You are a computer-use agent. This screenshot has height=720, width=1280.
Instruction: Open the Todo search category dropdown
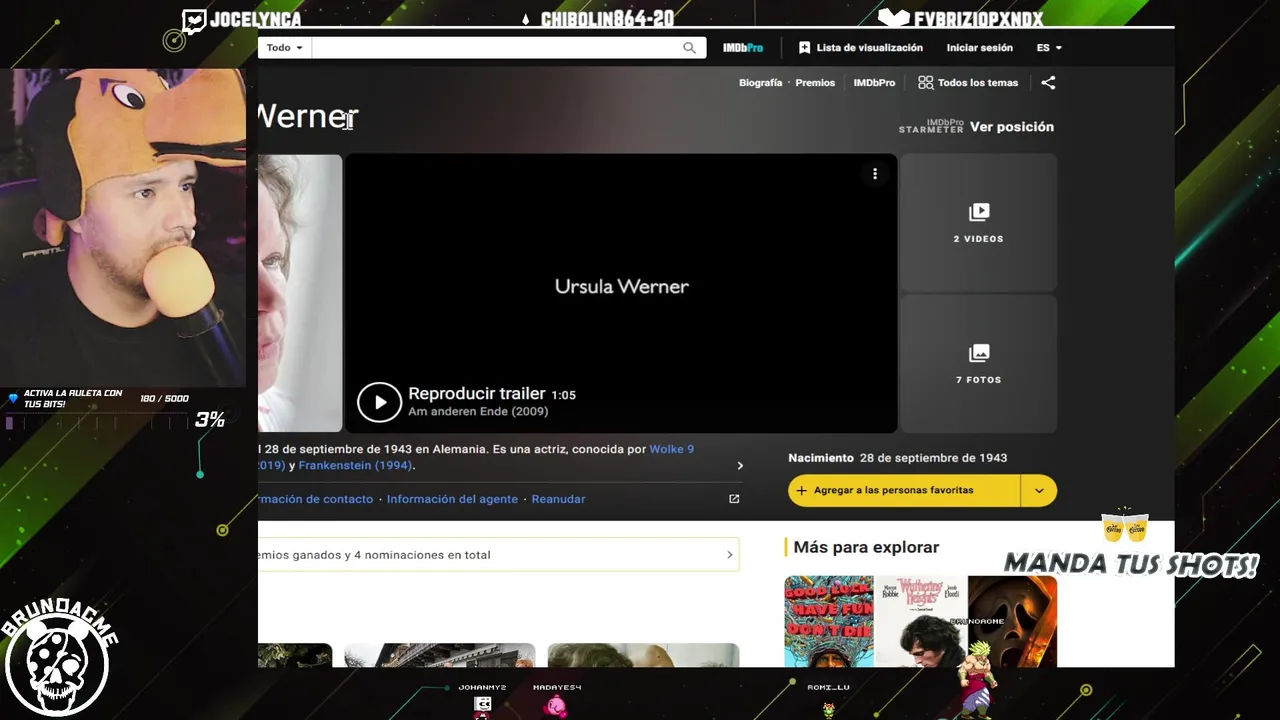point(285,48)
